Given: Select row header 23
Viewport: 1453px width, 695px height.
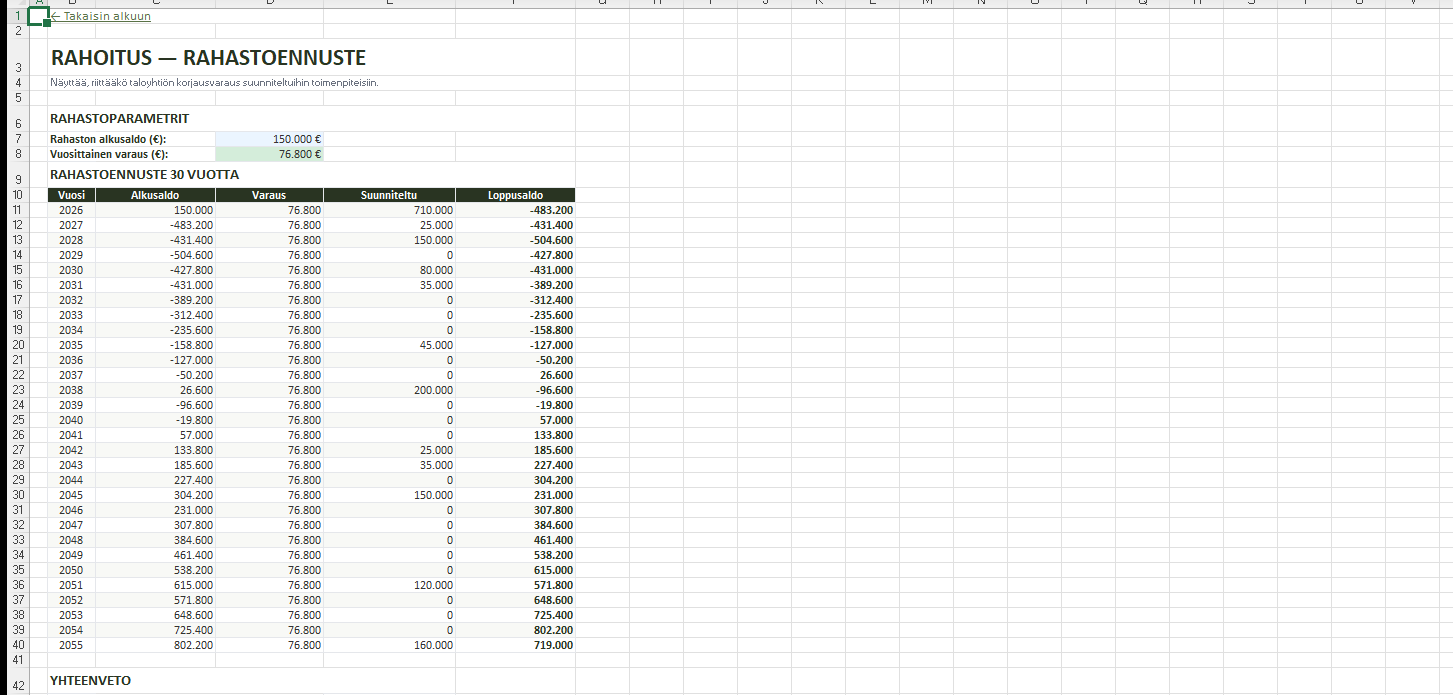Looking at the screenshot, I should pos(17,390).
